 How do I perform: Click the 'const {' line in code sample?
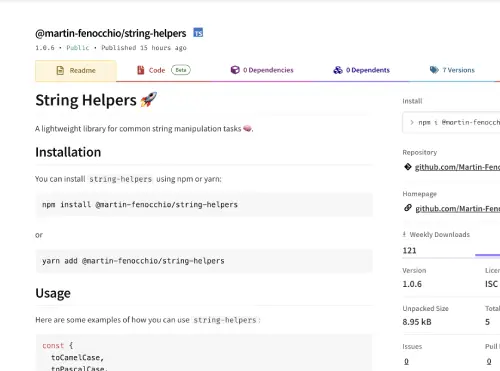coord(58,346)
